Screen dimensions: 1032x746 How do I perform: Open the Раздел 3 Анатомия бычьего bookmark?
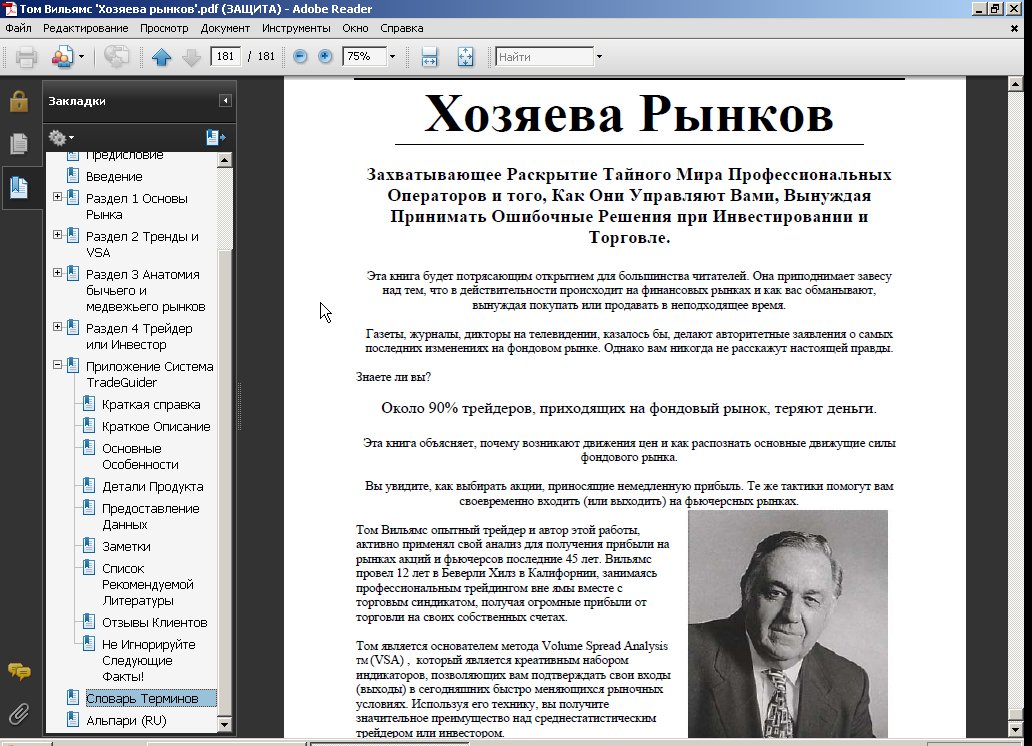tap(145, 290)
